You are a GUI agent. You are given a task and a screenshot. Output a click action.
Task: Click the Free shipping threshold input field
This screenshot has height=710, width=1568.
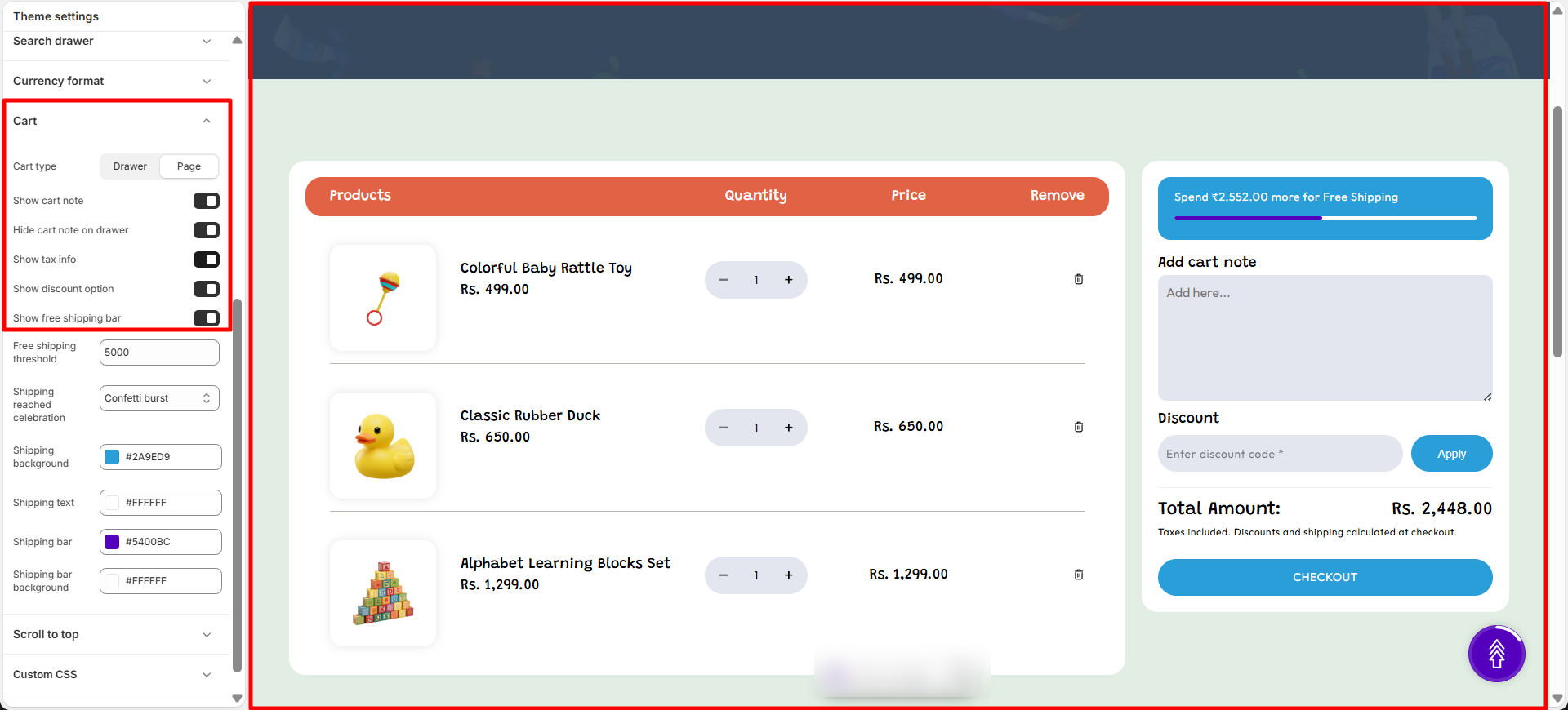click(159, 353)
